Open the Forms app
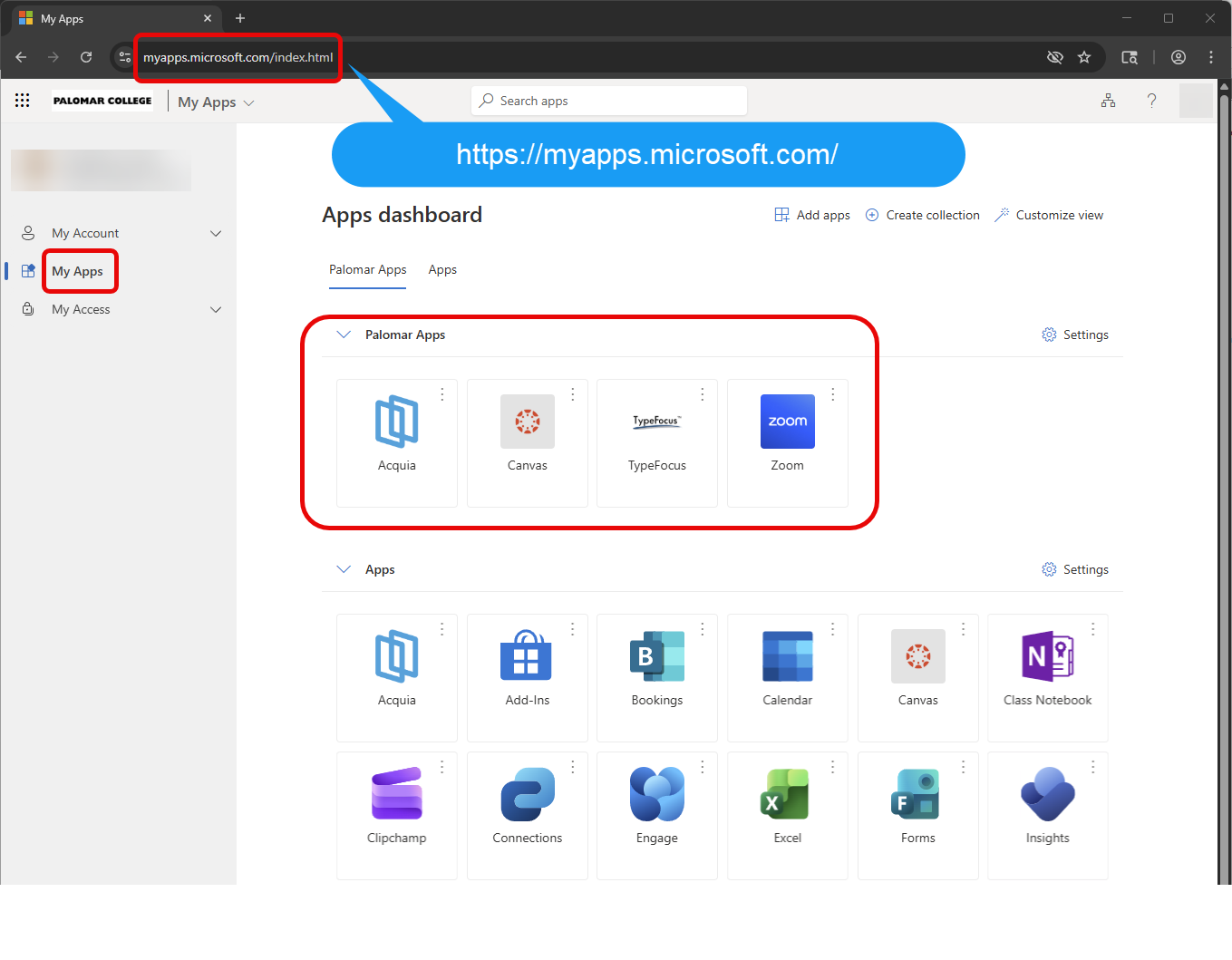The height and width of the screenshot is (960, 1232). (917, 806)
